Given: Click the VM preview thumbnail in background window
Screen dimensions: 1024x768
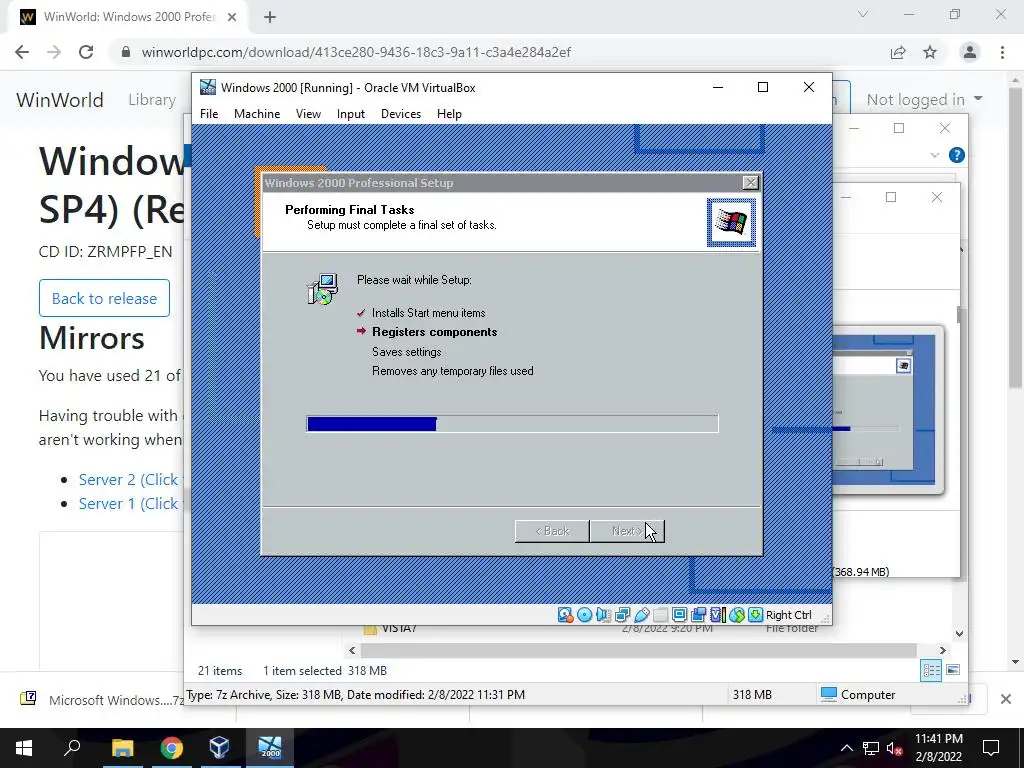Looking at the screenshot, I should [888, 410].
